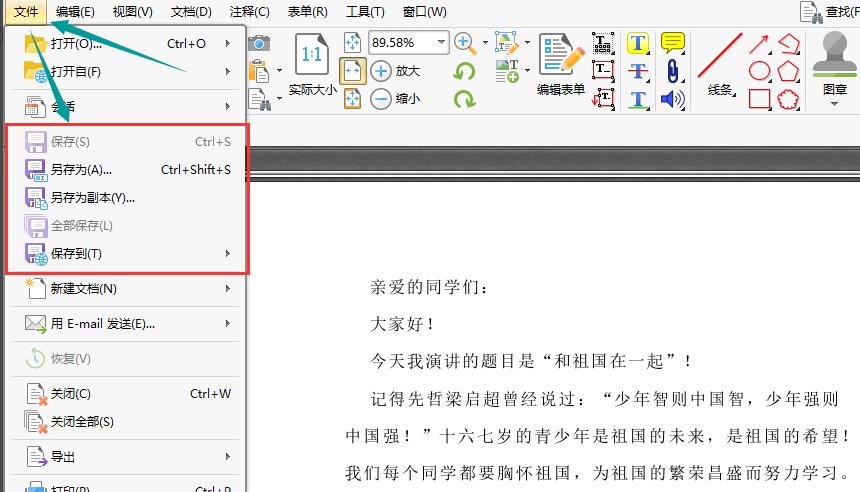
Task: Click the clipboard paste icon in toolbar
Action: pos(259,71)
